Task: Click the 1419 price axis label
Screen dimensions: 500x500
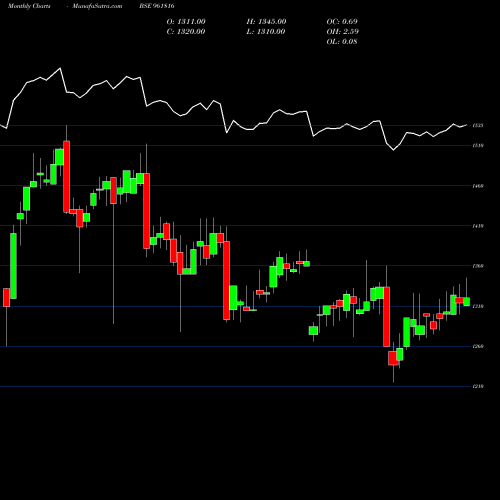Action: coord(478,226)
